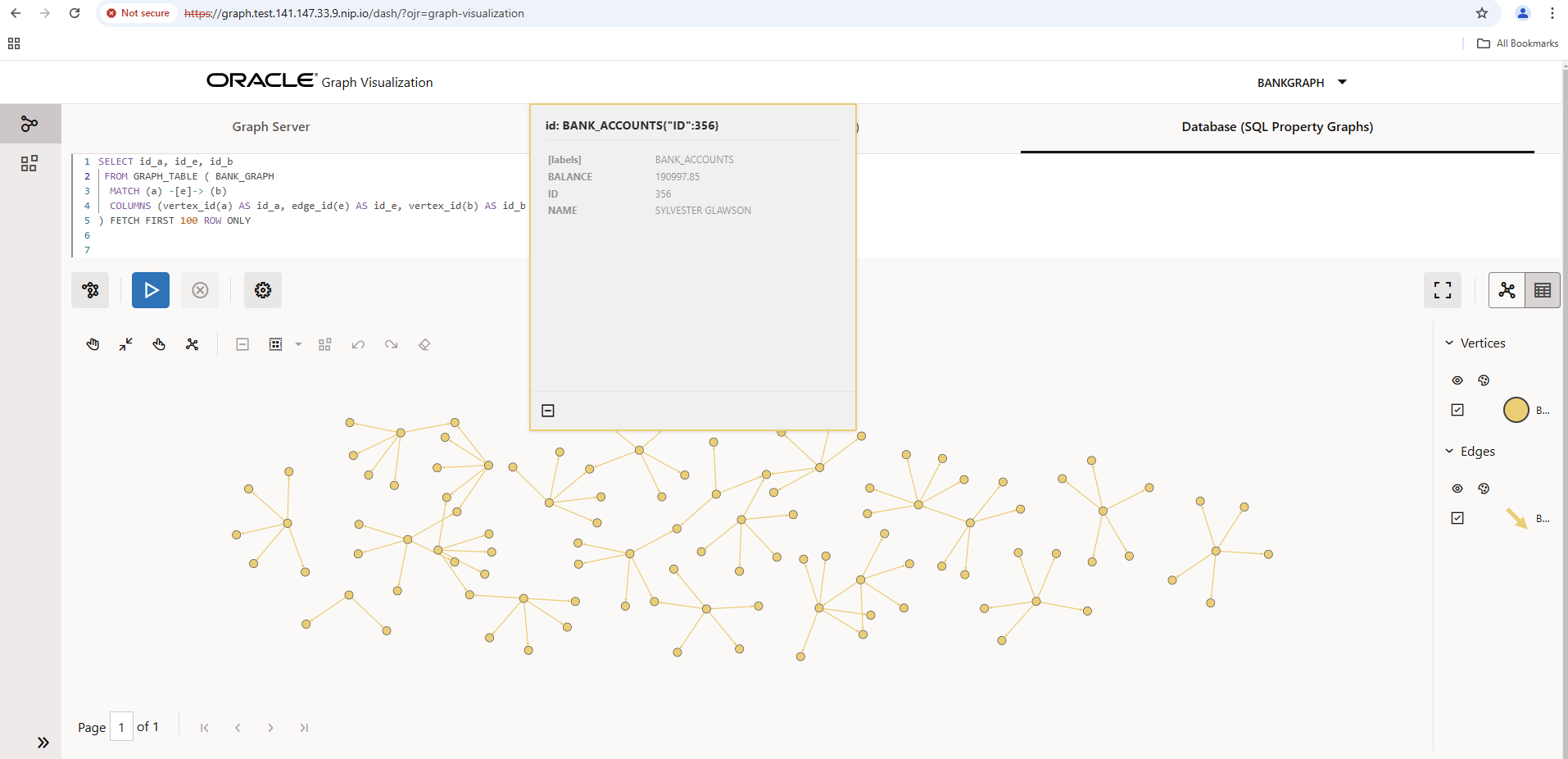The image size is (1568, 759).
Task: Click the BANK_ACCOUNTS yellow vertex color swatch
Action: coord(1517,409)
